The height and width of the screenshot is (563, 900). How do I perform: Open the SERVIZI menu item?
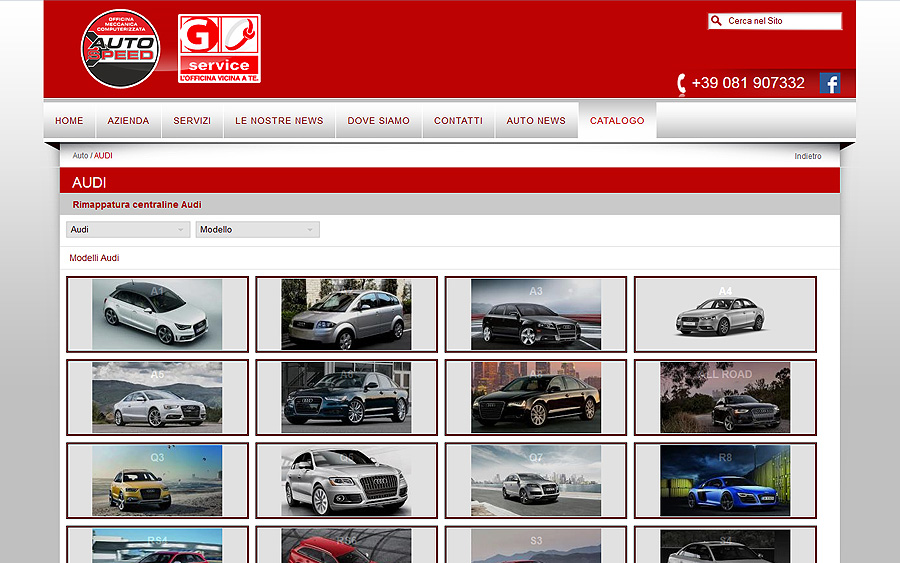192,121
